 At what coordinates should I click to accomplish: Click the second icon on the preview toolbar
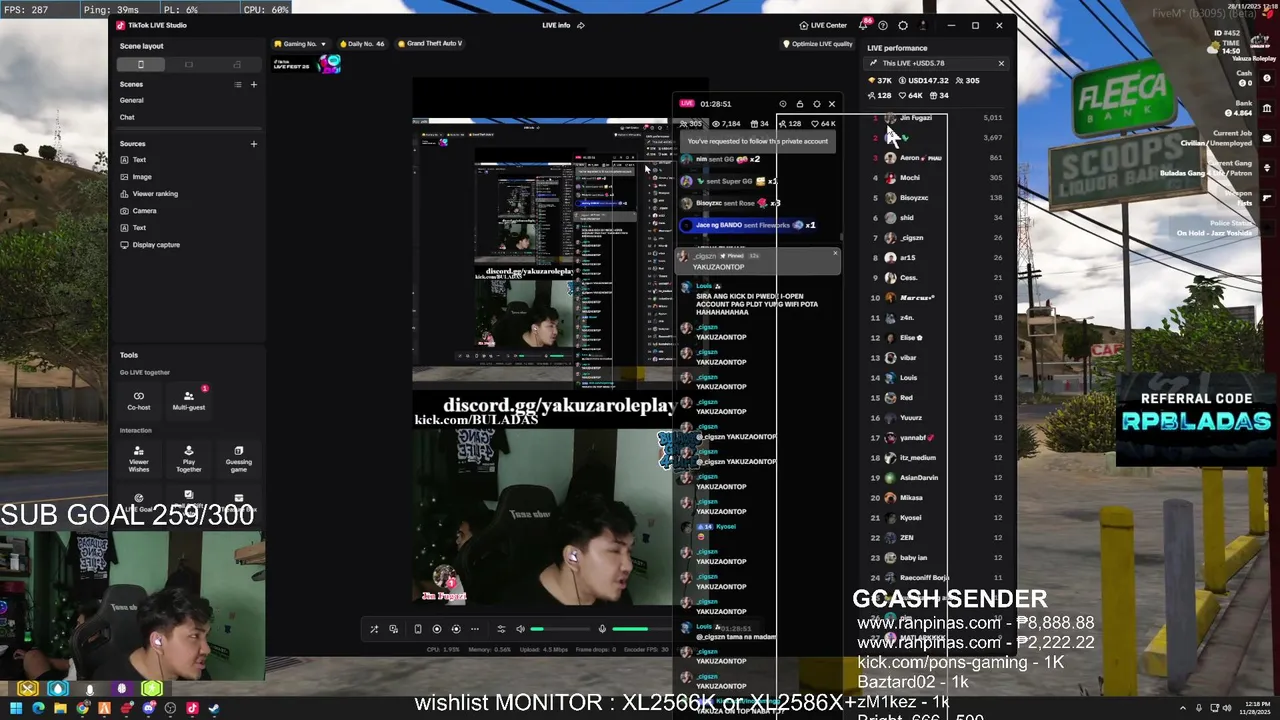click(x=394, y=629)
